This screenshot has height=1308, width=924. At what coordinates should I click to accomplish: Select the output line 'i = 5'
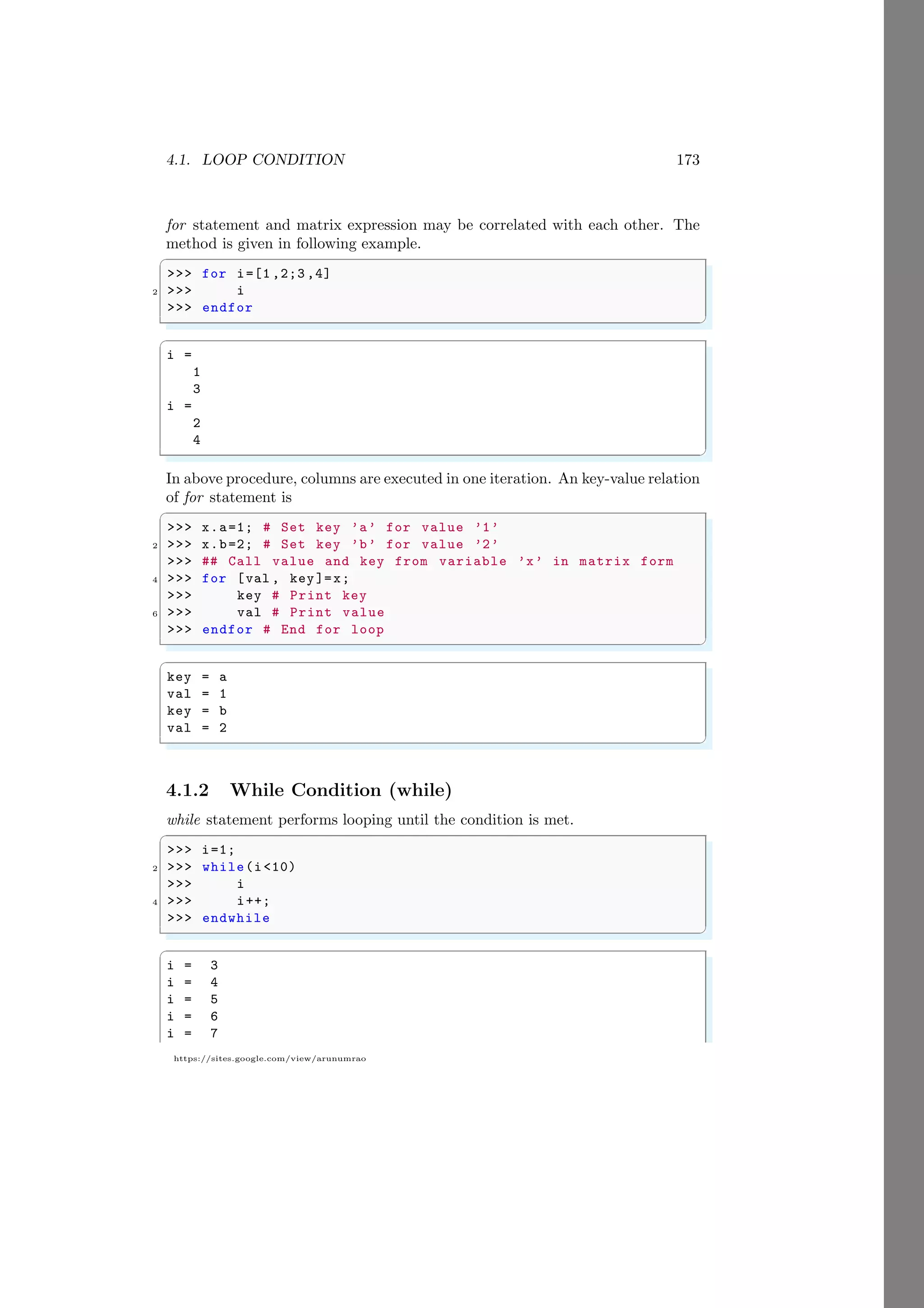click(193, 1000)
